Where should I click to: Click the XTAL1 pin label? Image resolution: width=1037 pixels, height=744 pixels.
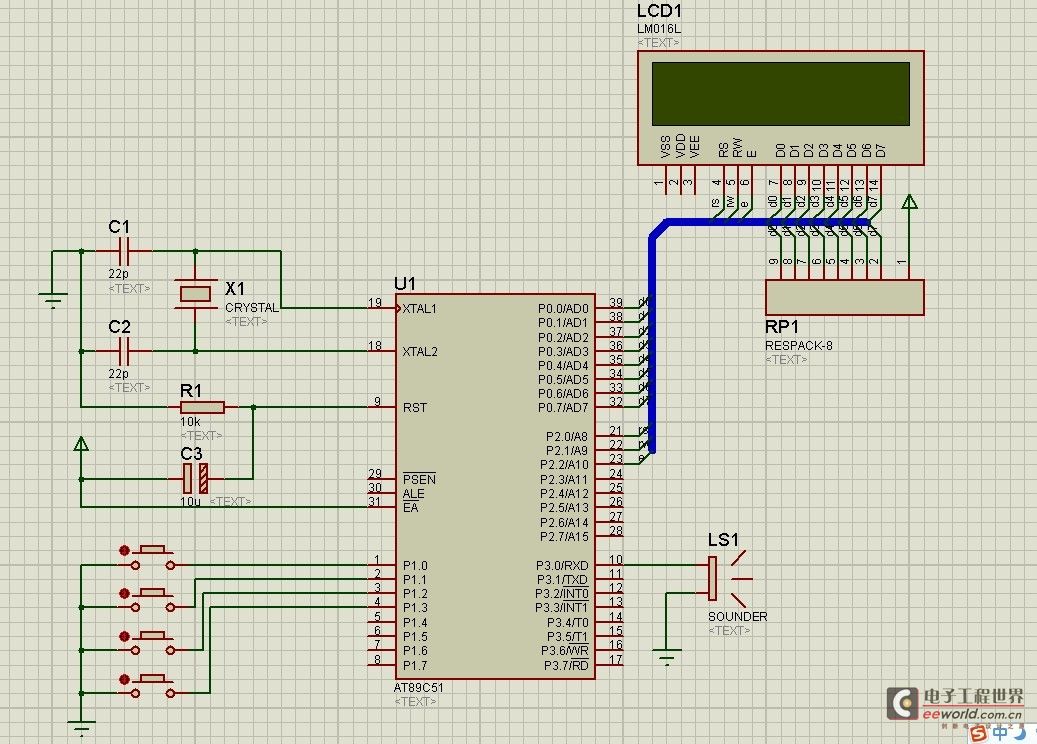(419, 308)
